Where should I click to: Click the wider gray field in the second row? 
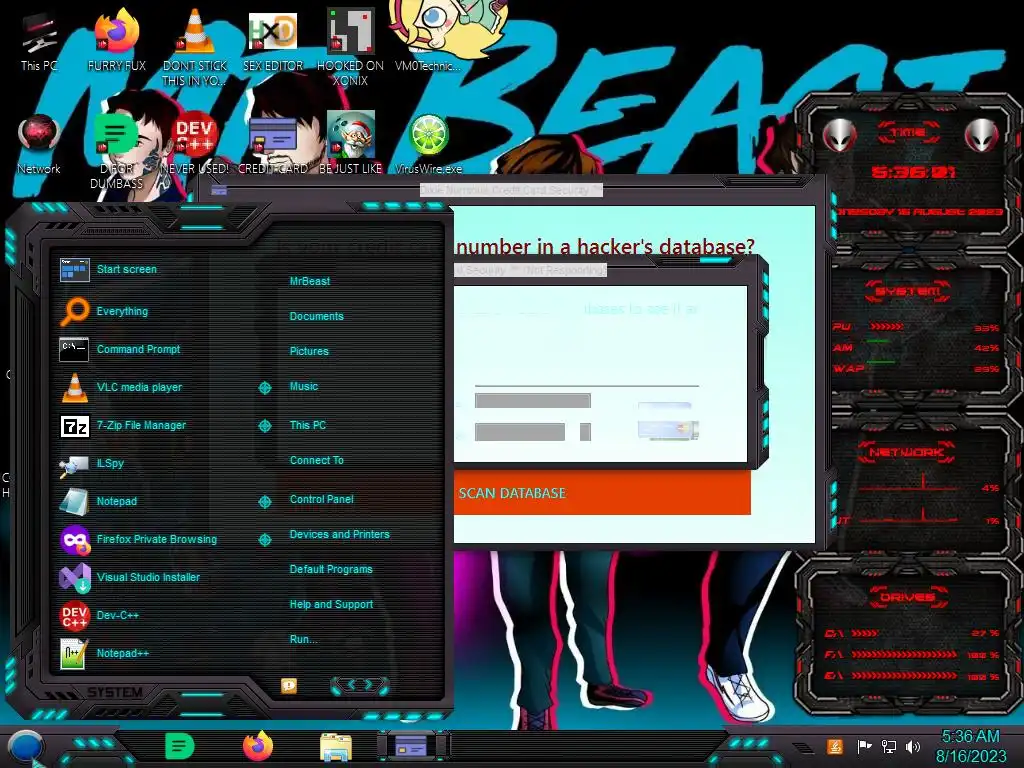[x=520, y=432]
